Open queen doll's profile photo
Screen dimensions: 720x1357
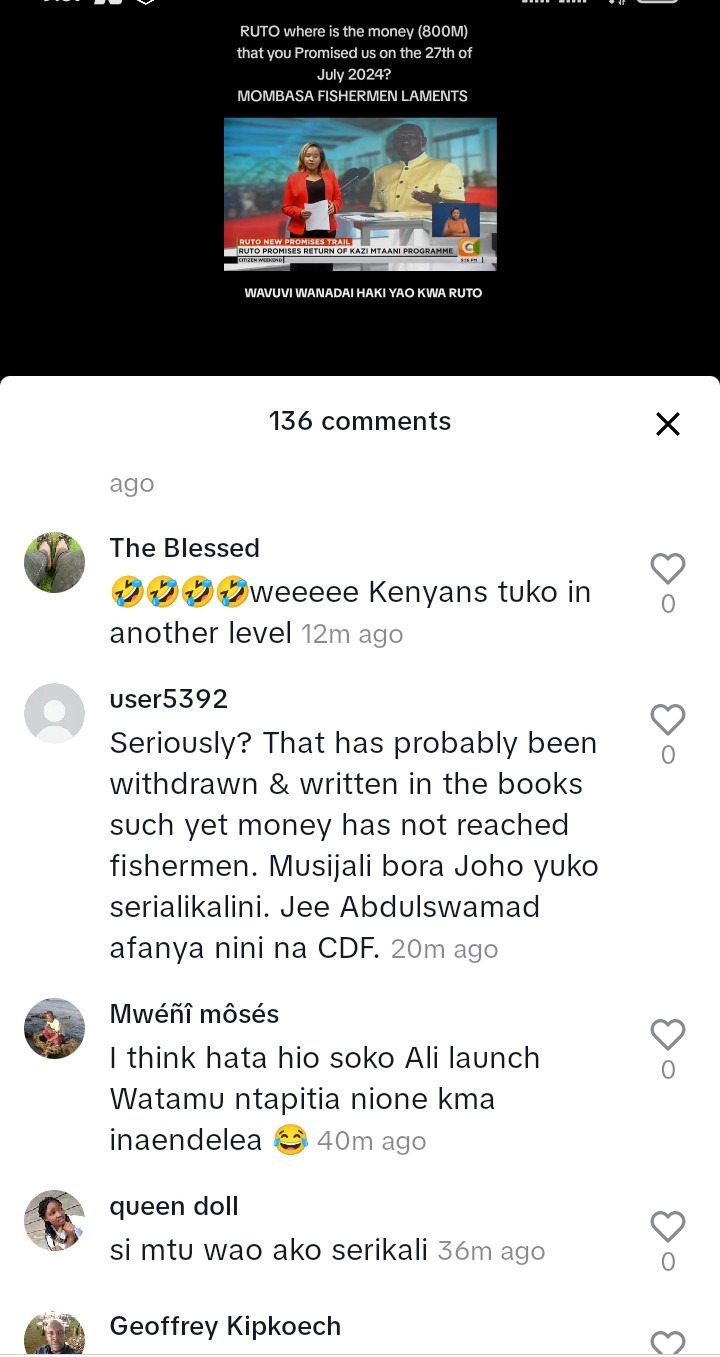[x=54, y=1220]
